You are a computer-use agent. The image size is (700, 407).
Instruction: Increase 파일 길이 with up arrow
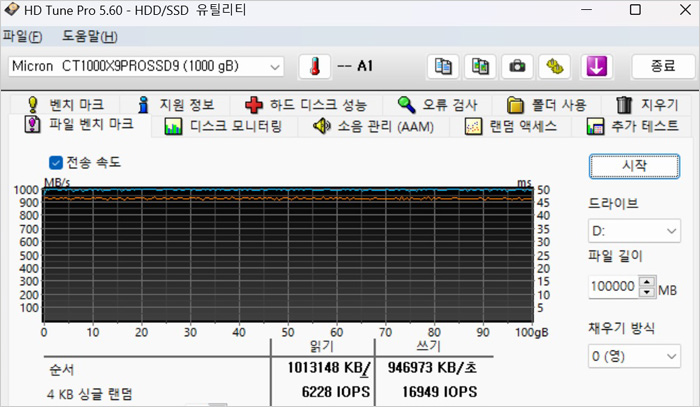[647, 282]
